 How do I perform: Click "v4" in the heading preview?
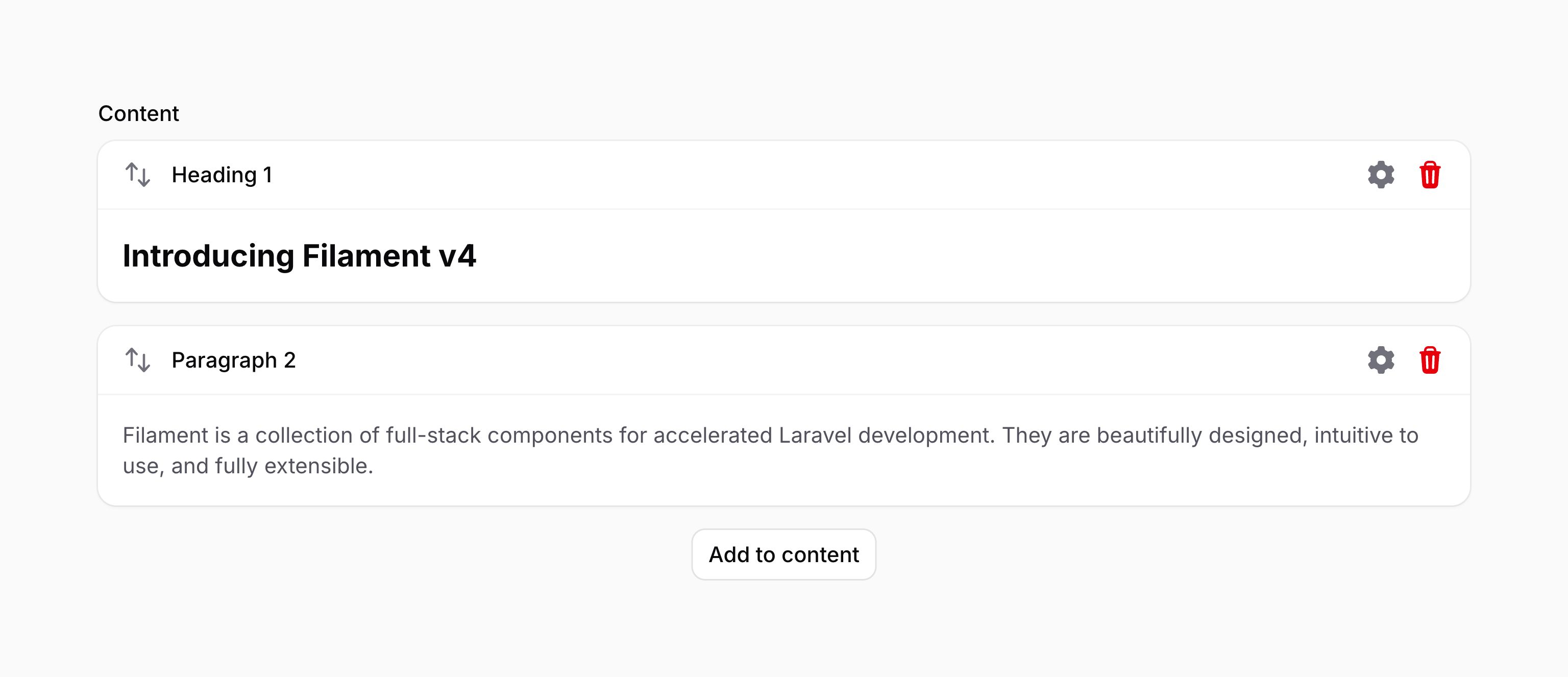pos(457,256)
